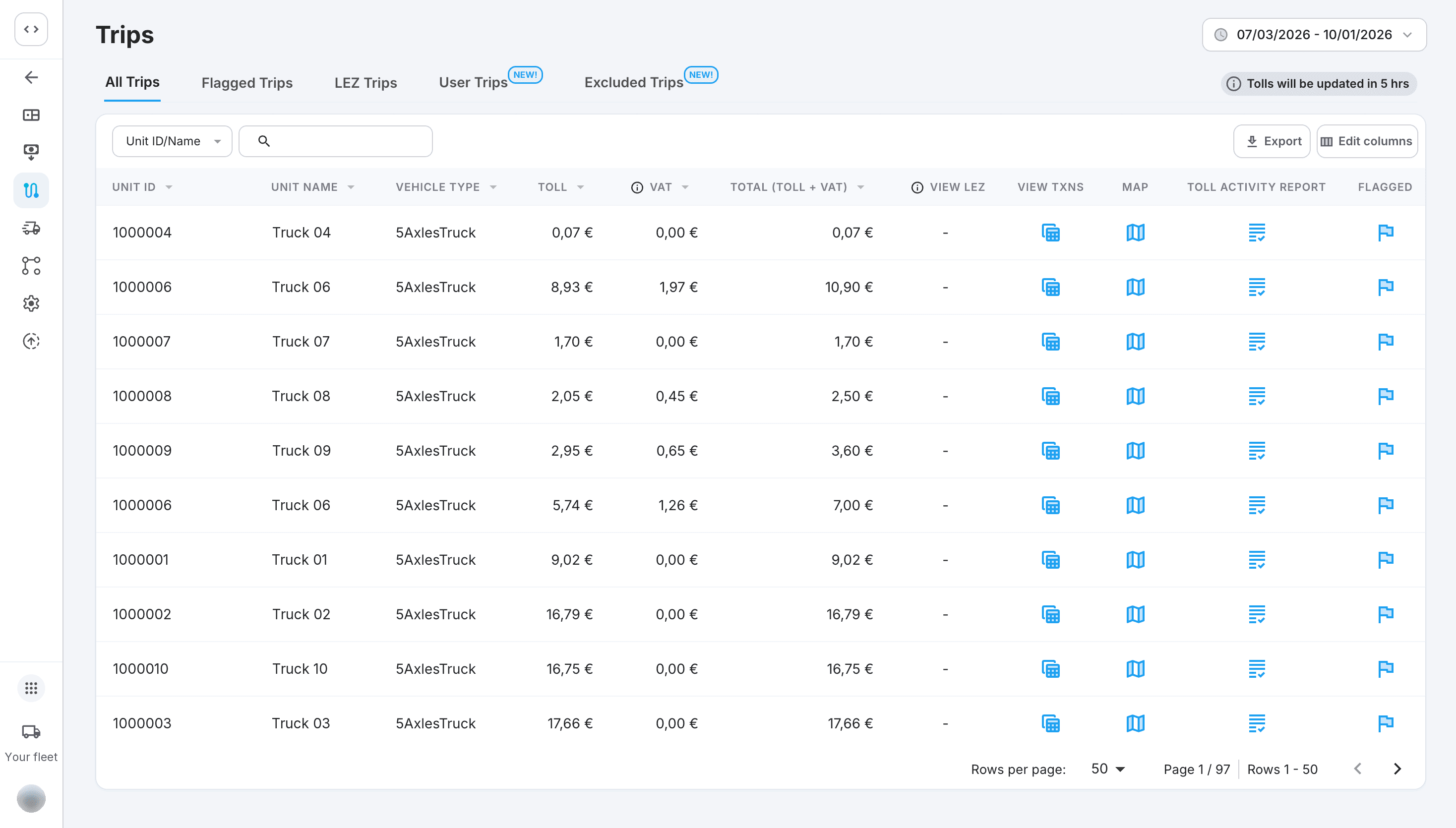This screenshot has height=828, width=1456.
Task: Open toll activity report for Truck 03
Action: [x=1256, y=724]
